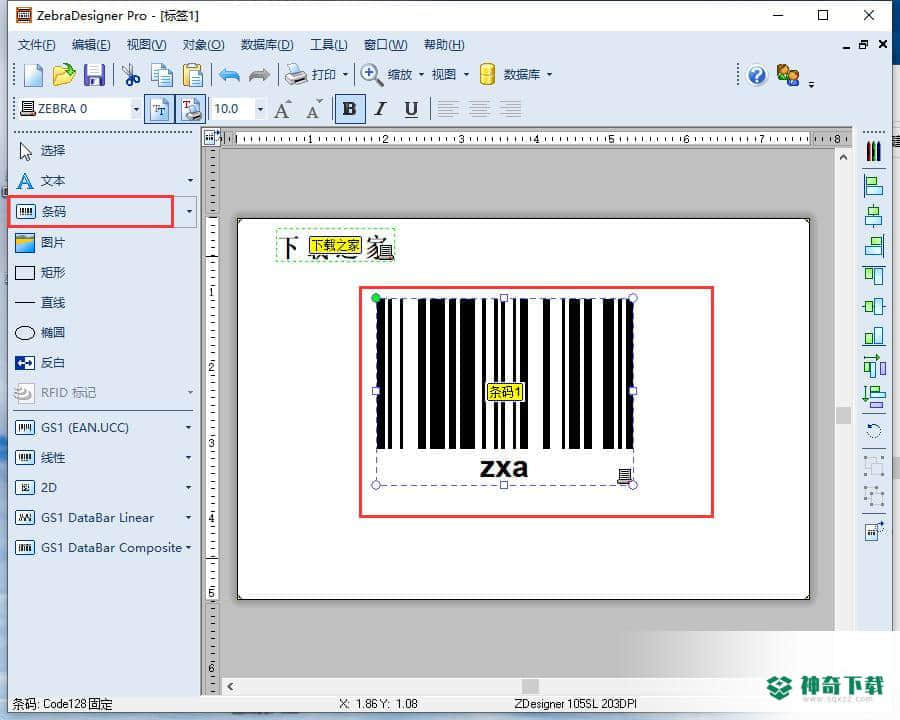Click the vertical scrollbar thumb of the canvas
This screenshot has width=900, height=720.
(x=843, y=415)
